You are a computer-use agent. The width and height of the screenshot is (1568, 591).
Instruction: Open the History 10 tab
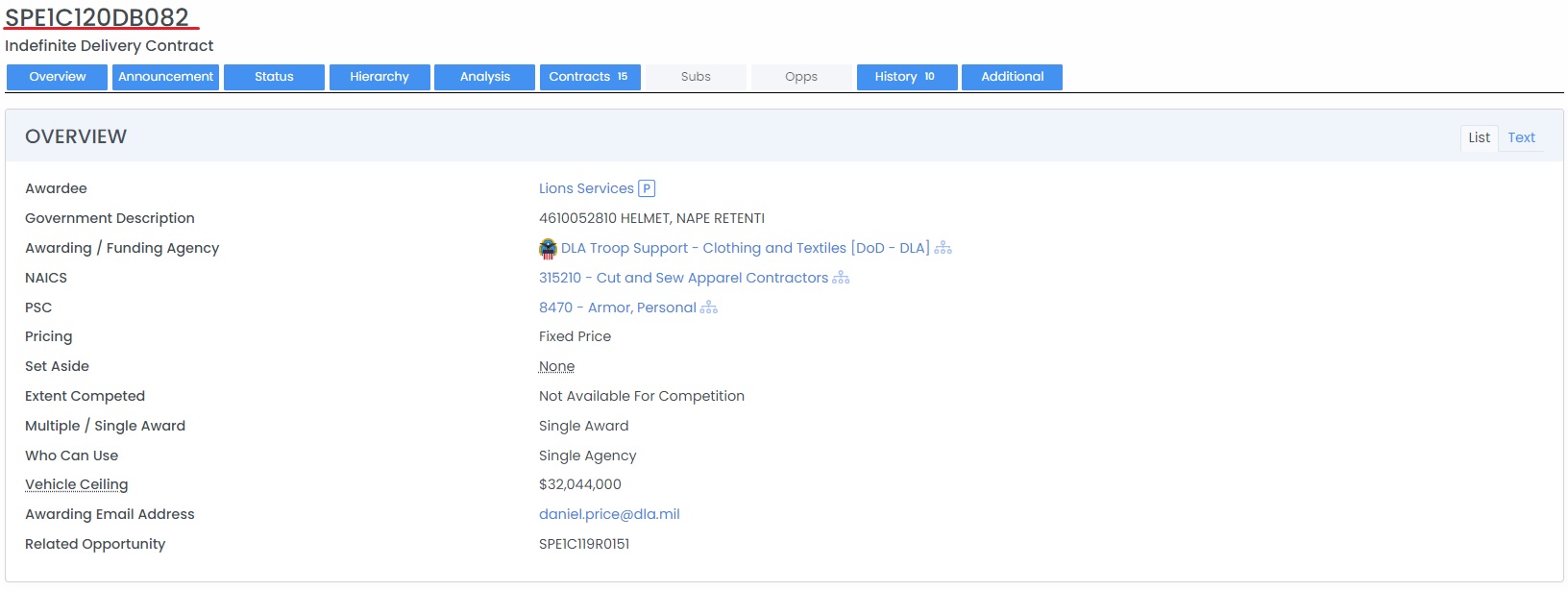907,77
